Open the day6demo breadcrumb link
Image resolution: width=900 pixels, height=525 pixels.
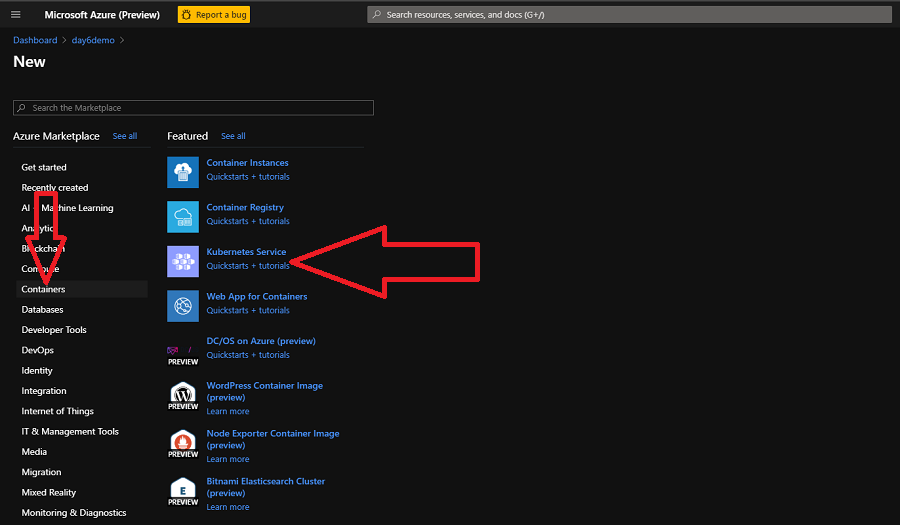click(94, 40)
